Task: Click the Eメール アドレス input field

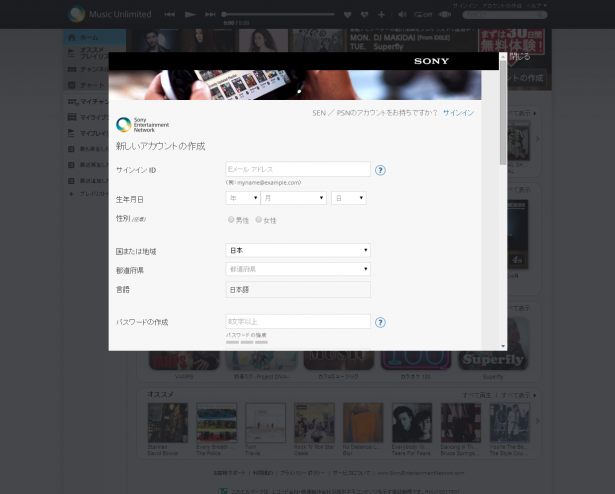Action: (x=298, y=169)
